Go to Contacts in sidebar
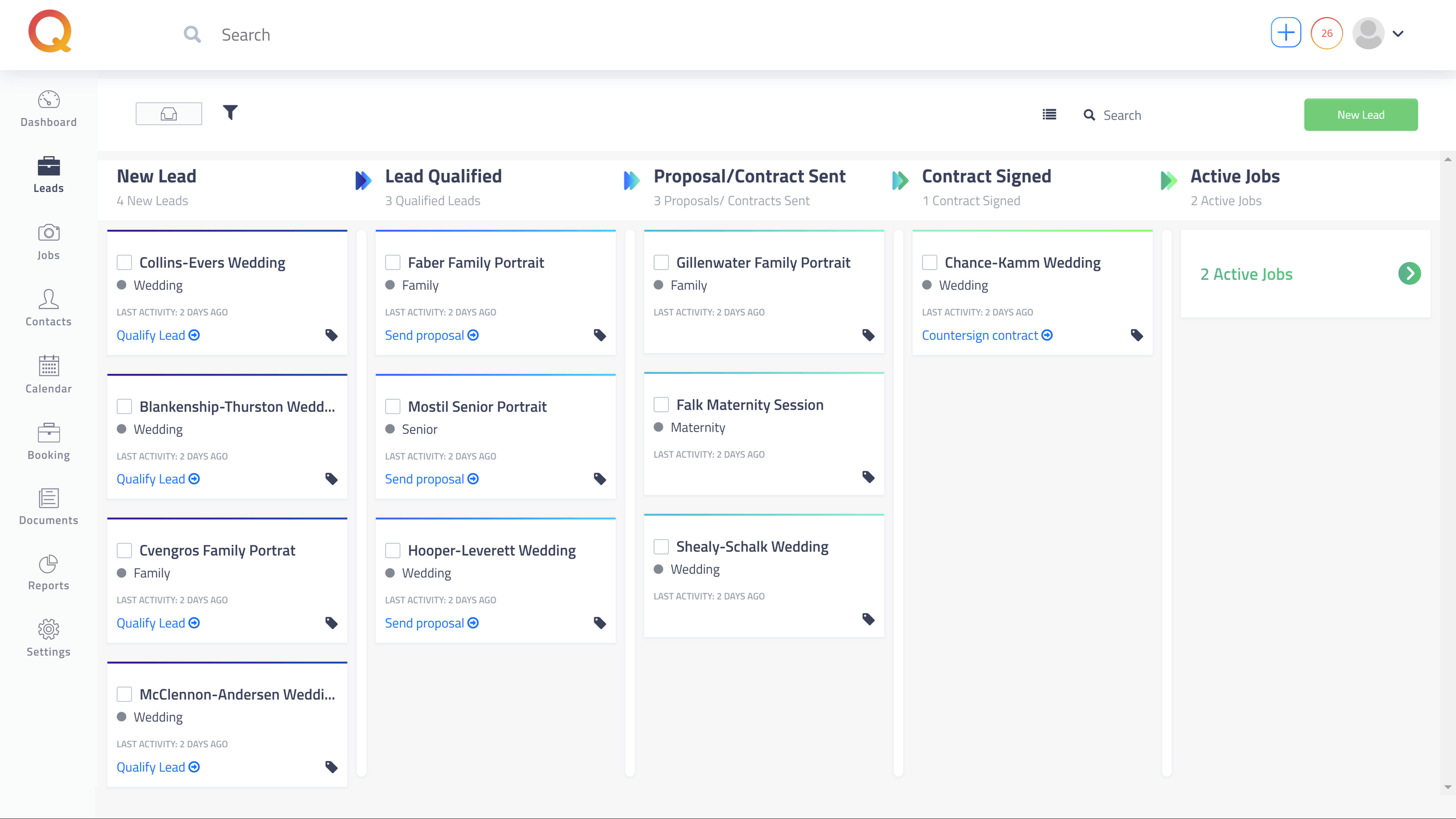 [48, 308]
